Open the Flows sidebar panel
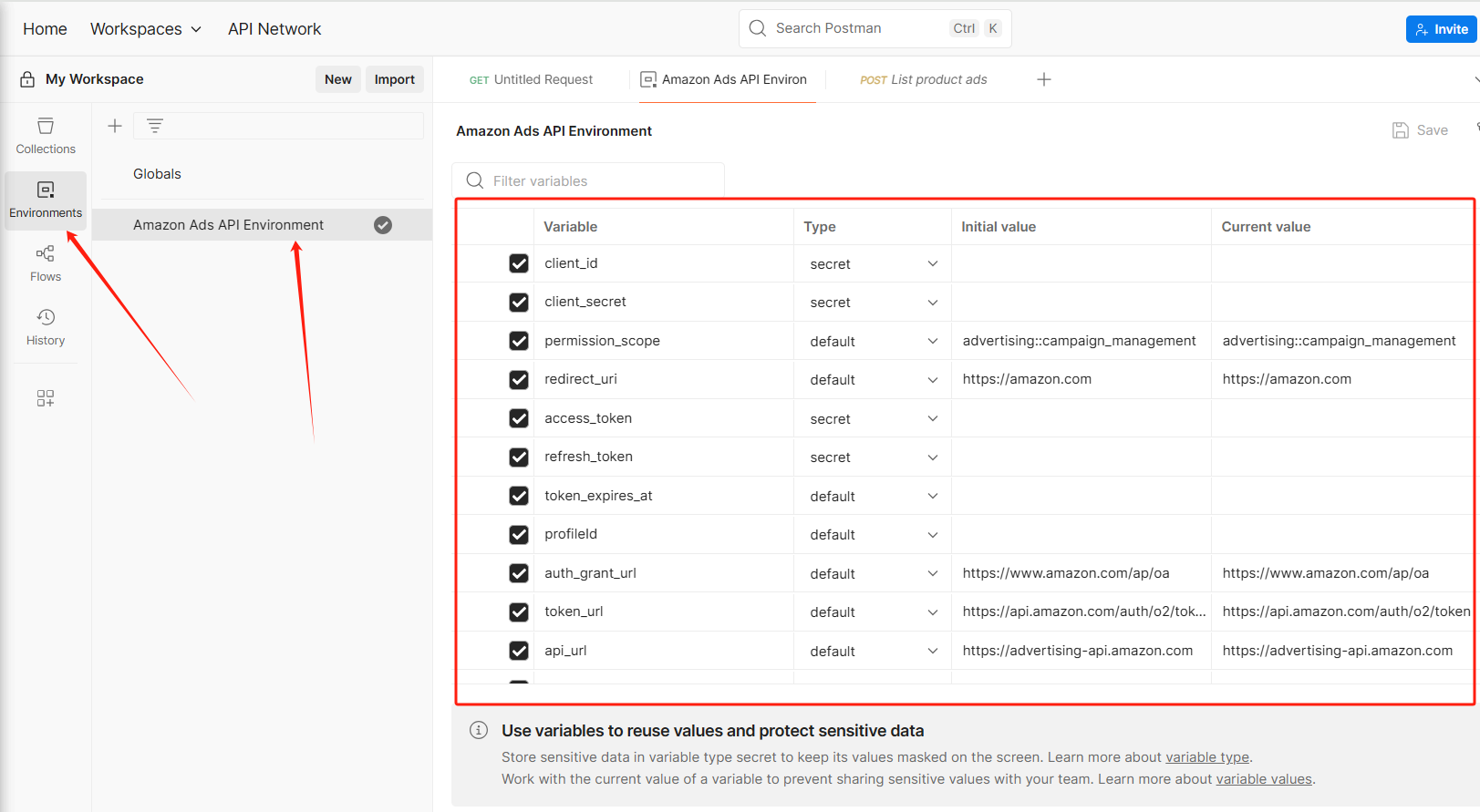Image resolution: width=1480 pixels, height=812 pixels. pos(46,263)
